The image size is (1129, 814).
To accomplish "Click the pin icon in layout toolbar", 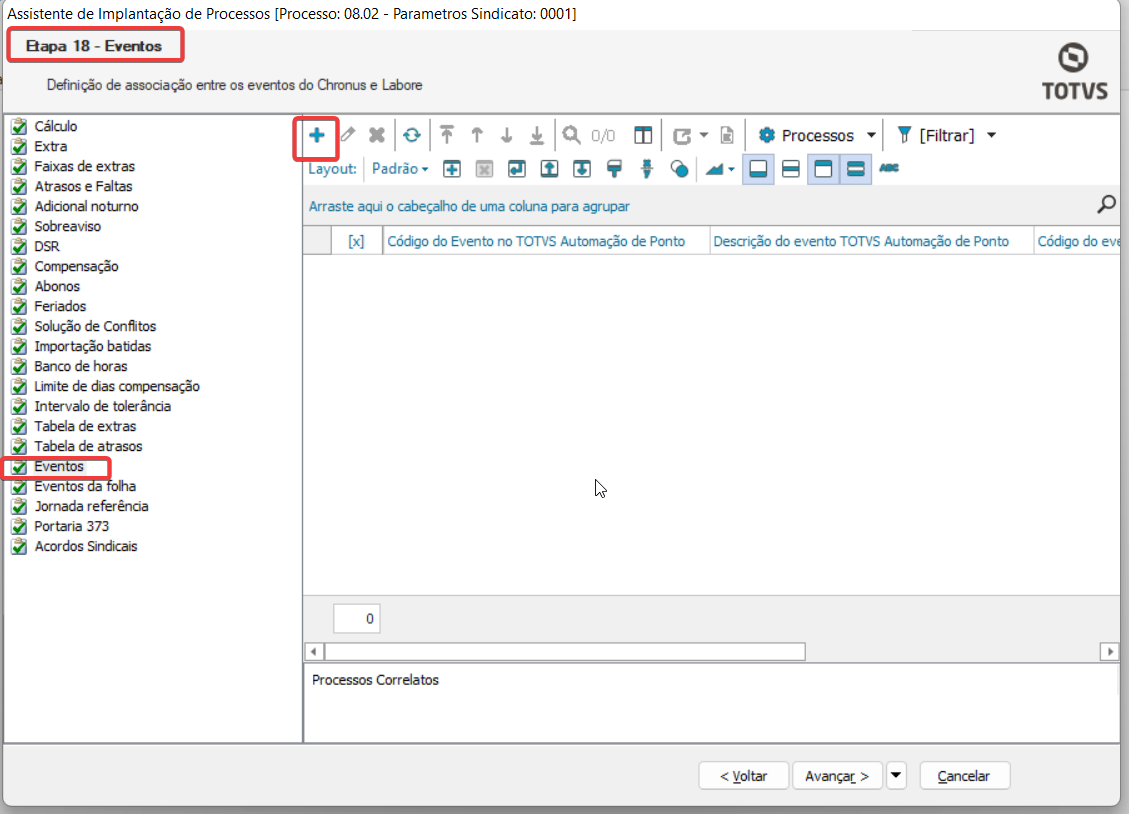I will tap(647, 169).
